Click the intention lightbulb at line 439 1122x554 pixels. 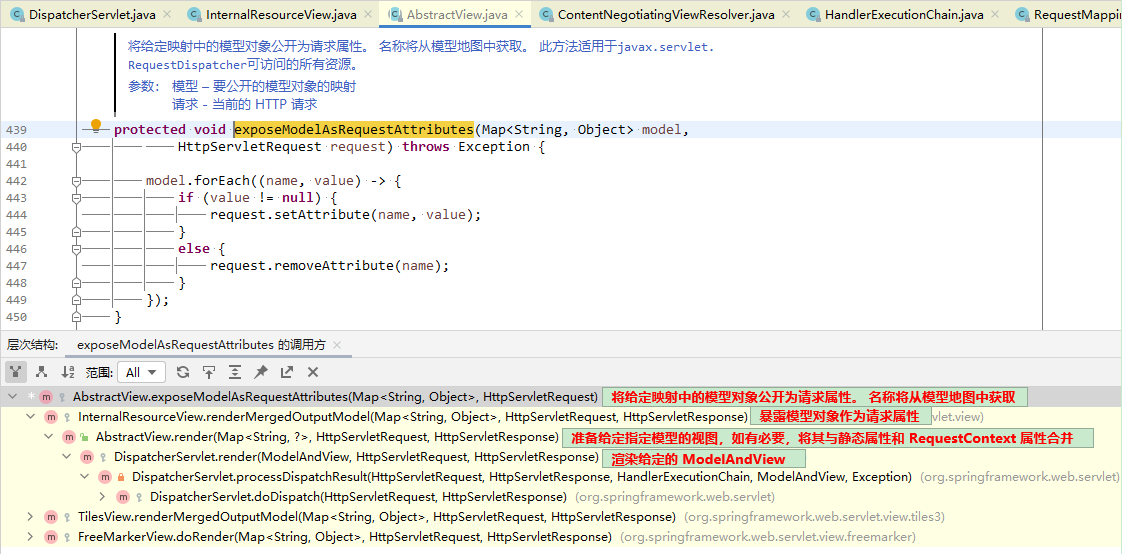pyautogui.click(x=95, y=127)
